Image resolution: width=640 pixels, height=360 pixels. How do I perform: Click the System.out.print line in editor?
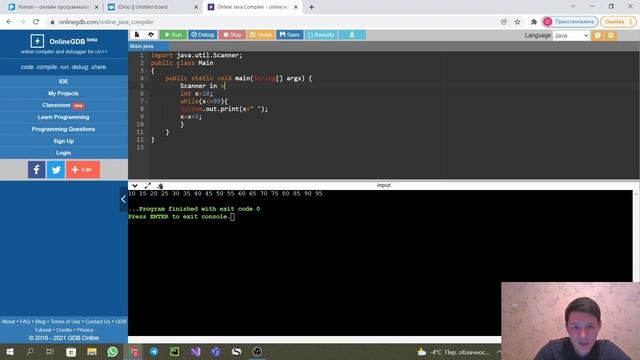coord(224,109)
